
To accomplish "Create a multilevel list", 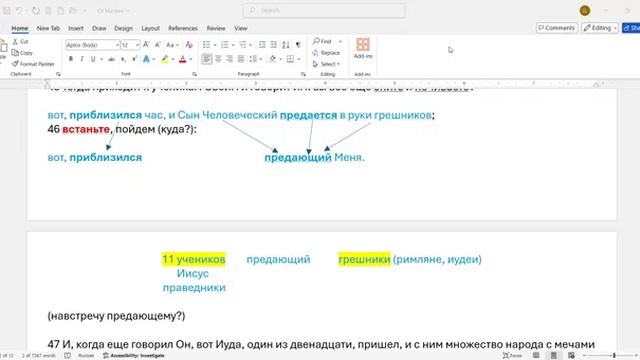I will (x=243, y=44).
